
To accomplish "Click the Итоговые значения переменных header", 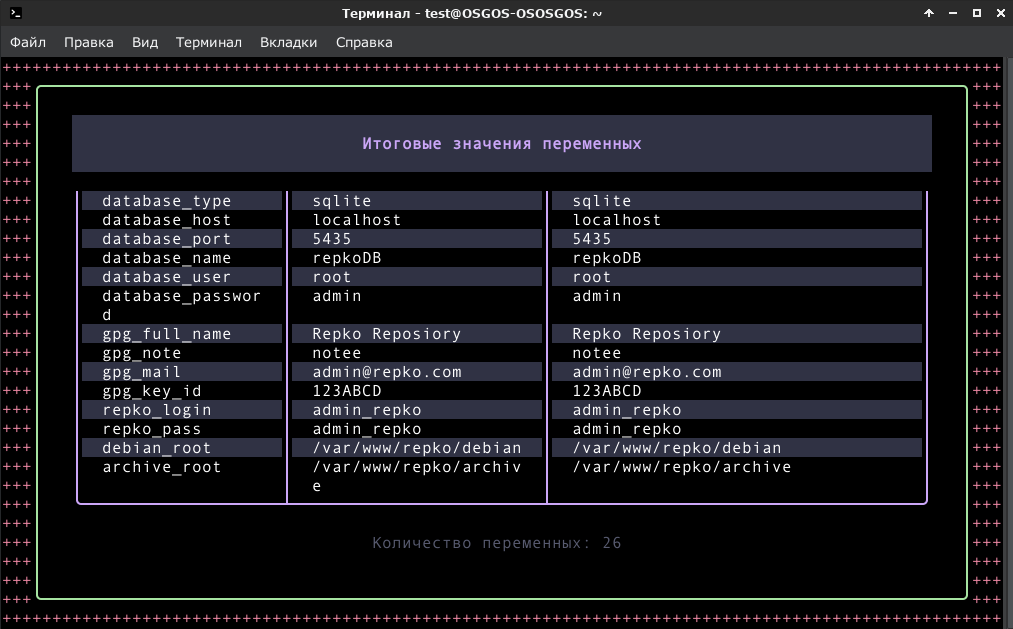I will [501, 143].
